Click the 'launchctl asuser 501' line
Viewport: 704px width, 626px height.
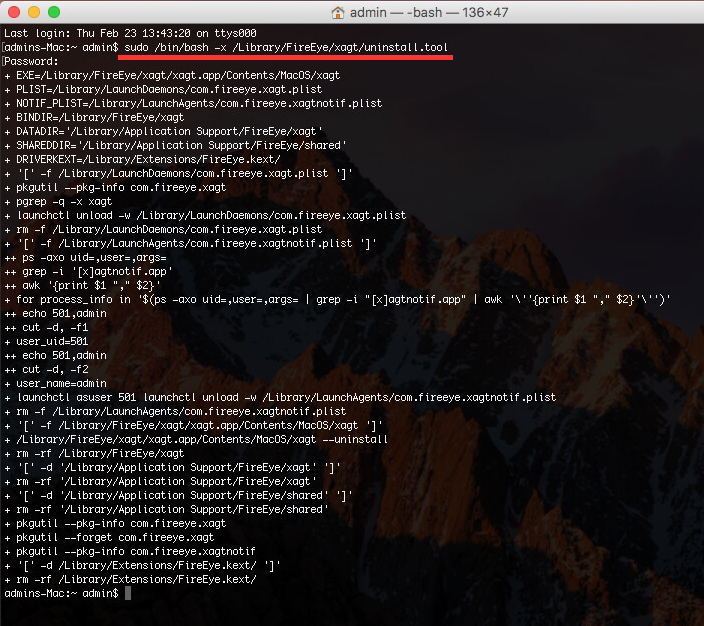pos(280,397)
